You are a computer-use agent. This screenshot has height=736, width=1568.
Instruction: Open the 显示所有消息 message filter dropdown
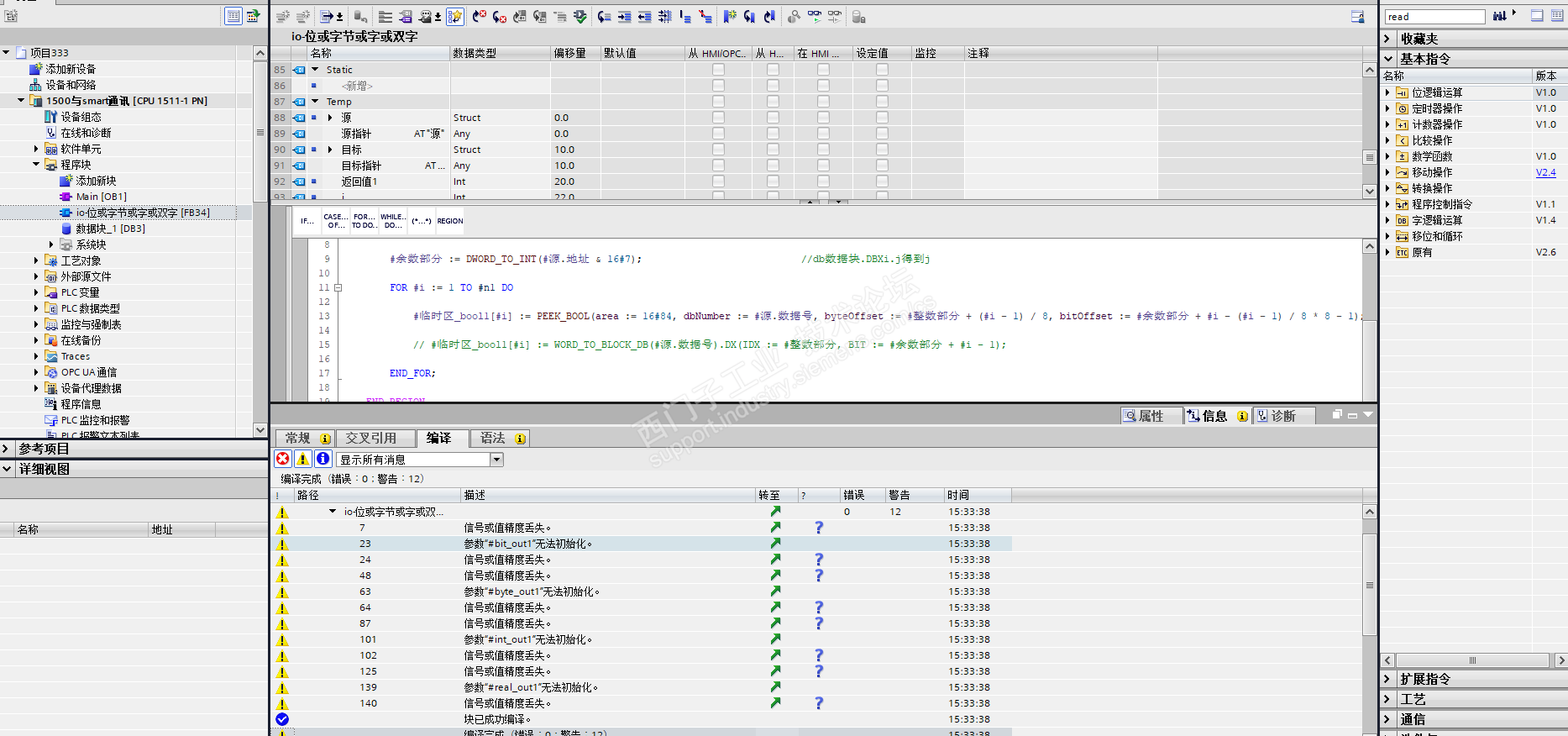pos(497,460)
